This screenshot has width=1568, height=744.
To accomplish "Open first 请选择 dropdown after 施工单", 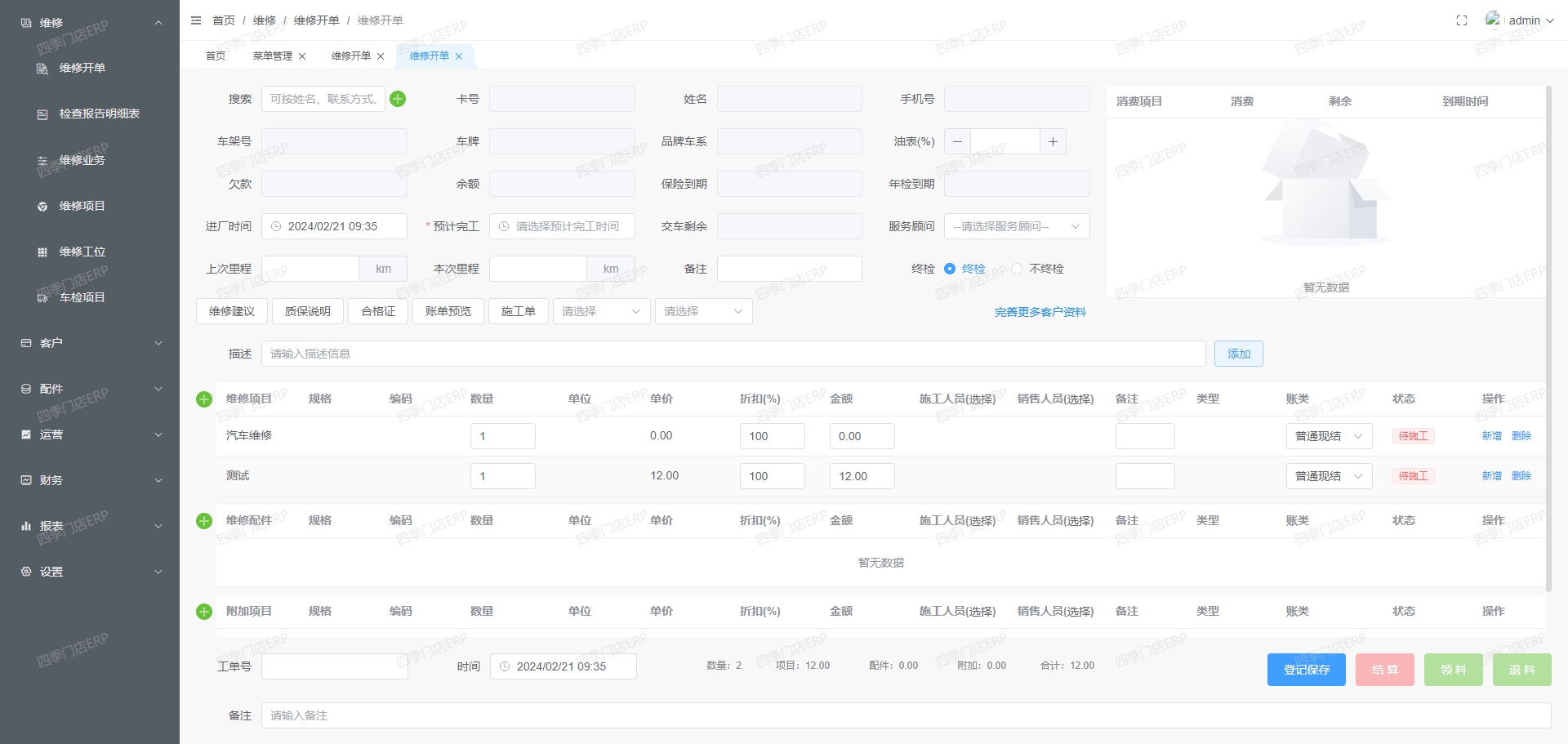I will click(601, 311).
